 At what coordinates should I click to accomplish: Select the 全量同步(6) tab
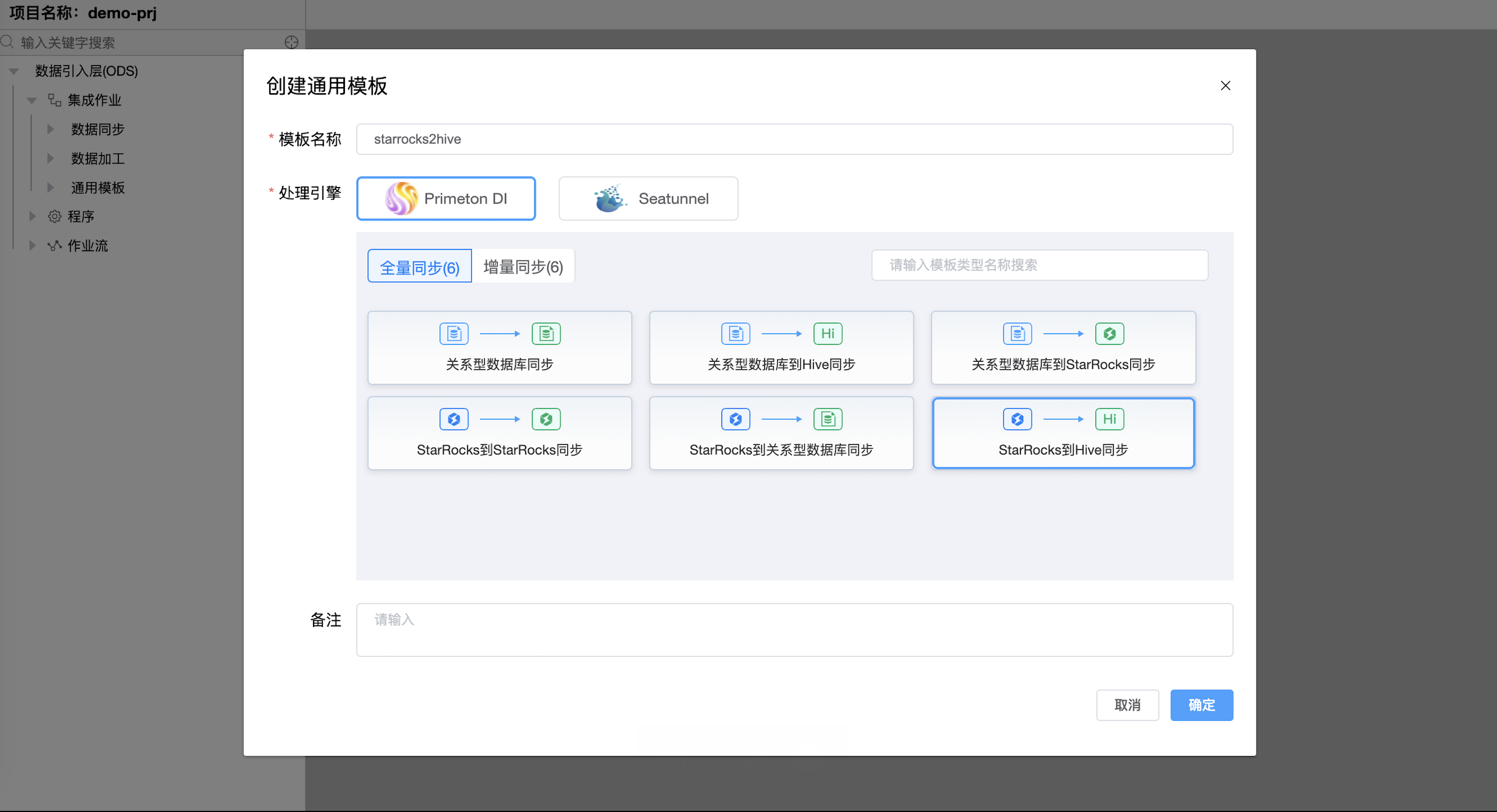(x=420, y=266)
